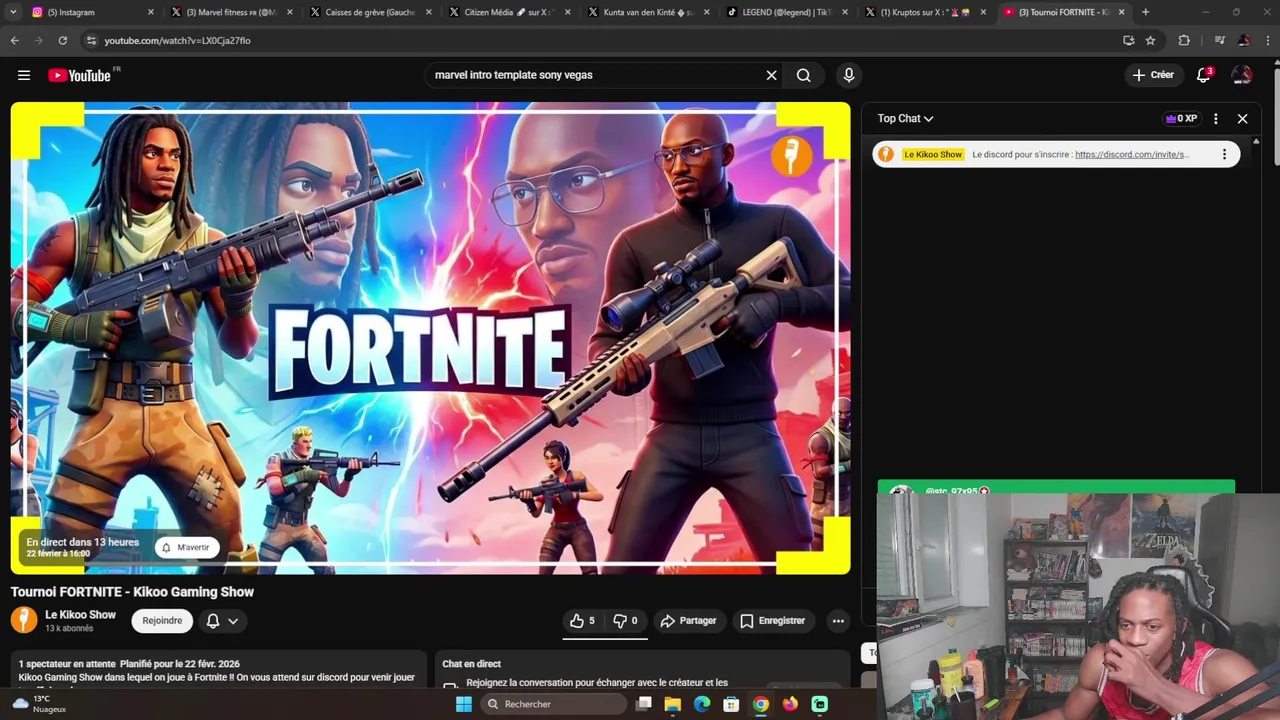Click the video title Tournoi FORTNITE
The image size is (1280, 720).
click(x=132, y=592)
